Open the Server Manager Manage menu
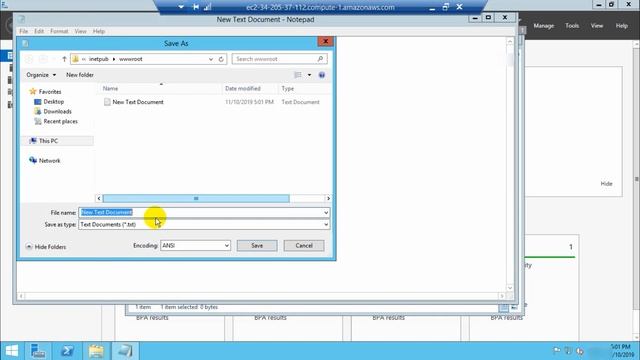 click(x=544, y=26)
